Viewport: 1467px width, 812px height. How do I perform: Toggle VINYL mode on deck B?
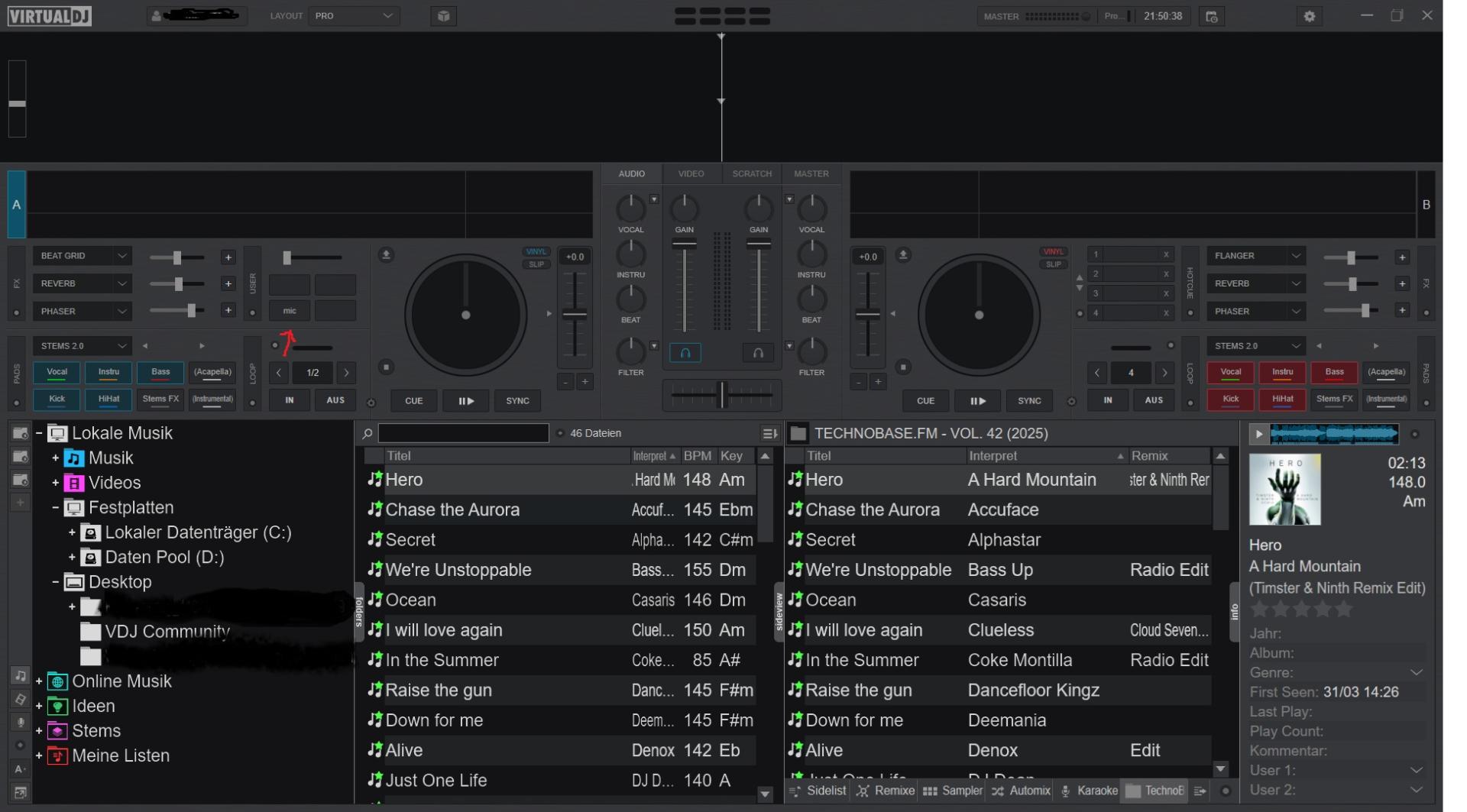pos(1054,251)
